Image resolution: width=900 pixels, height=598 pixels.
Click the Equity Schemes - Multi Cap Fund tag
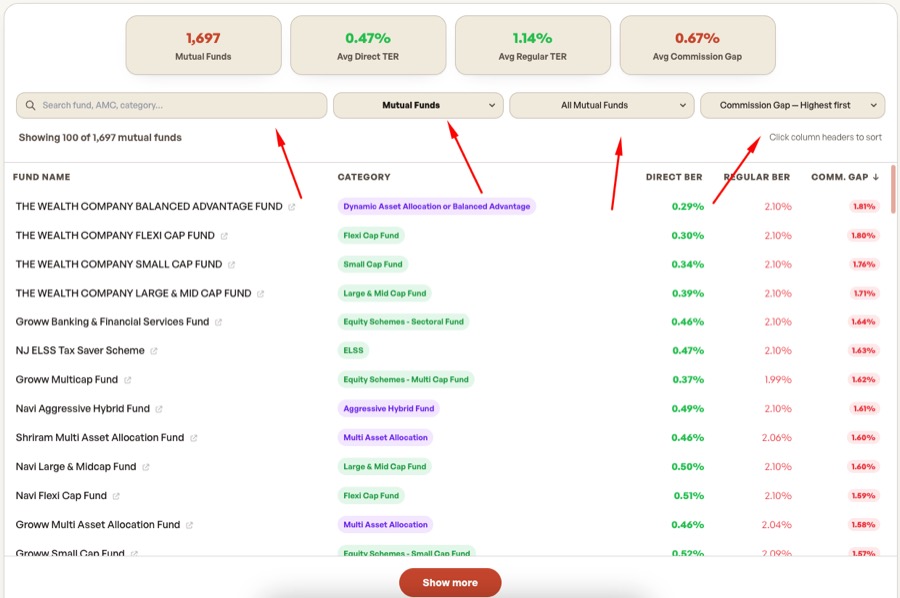(406, 380)
